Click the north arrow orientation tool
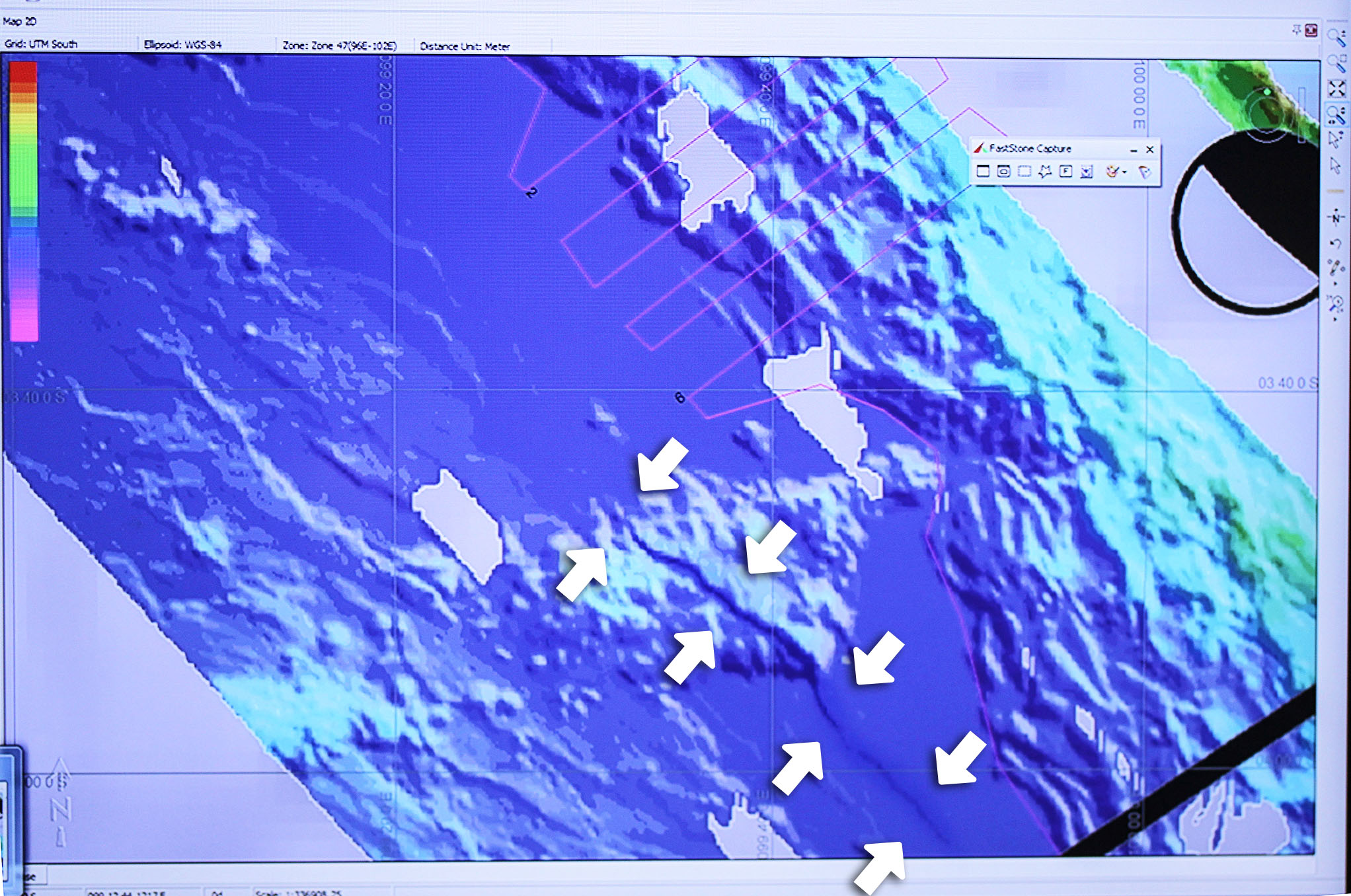This screenshot has width=1351, height=896. pyautogui.click(x=1336, y=217)
